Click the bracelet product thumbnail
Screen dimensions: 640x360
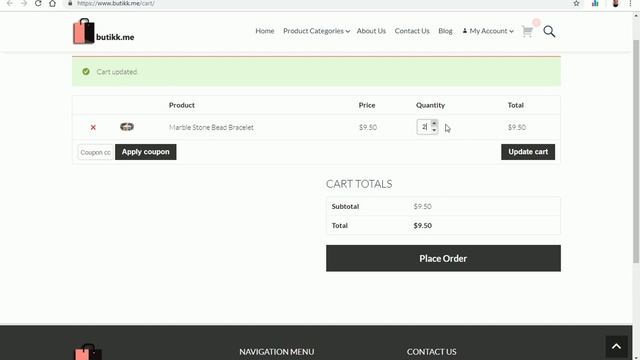coord(127,127)
